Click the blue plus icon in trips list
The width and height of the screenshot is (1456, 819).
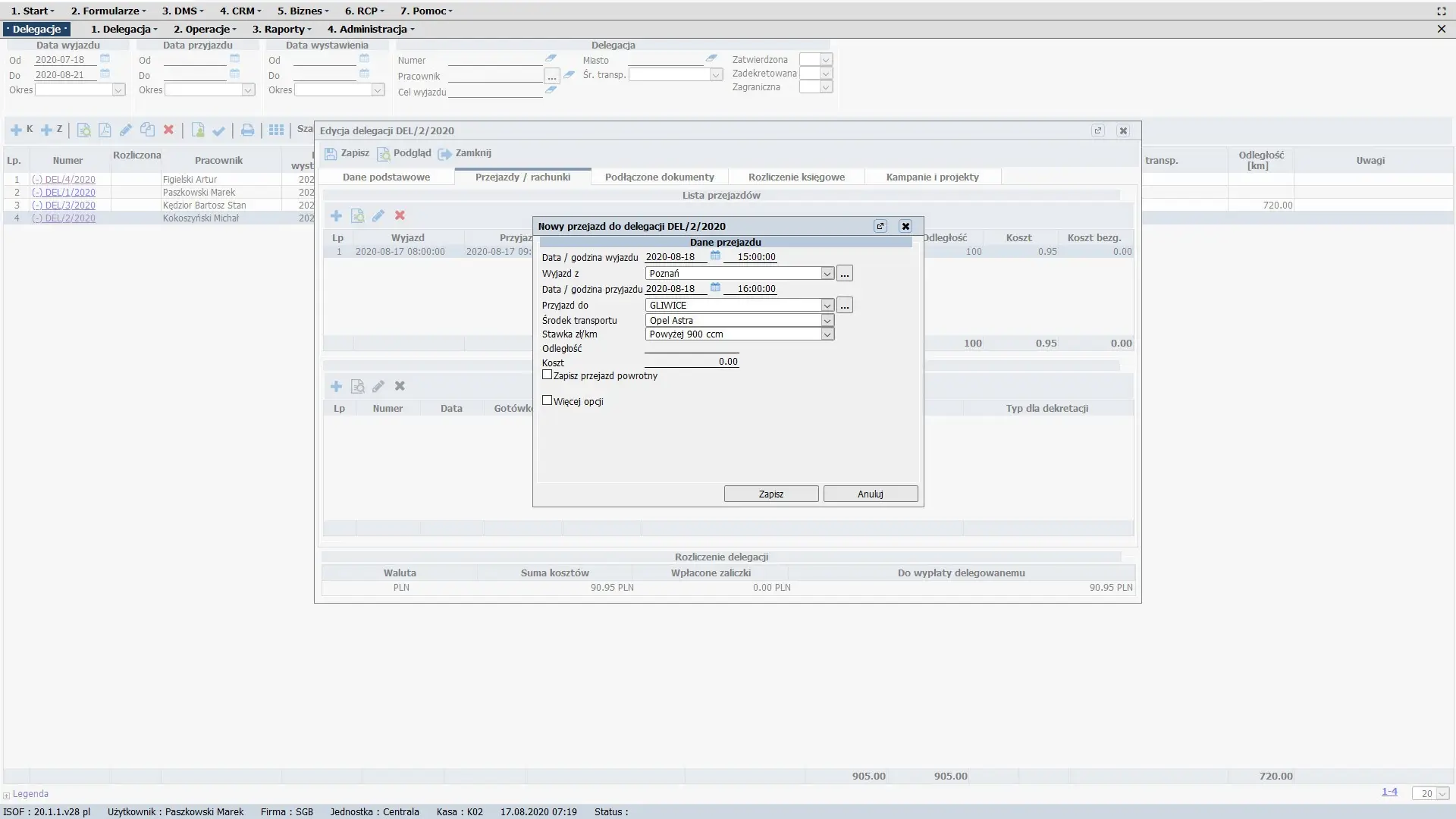(336, 216)
